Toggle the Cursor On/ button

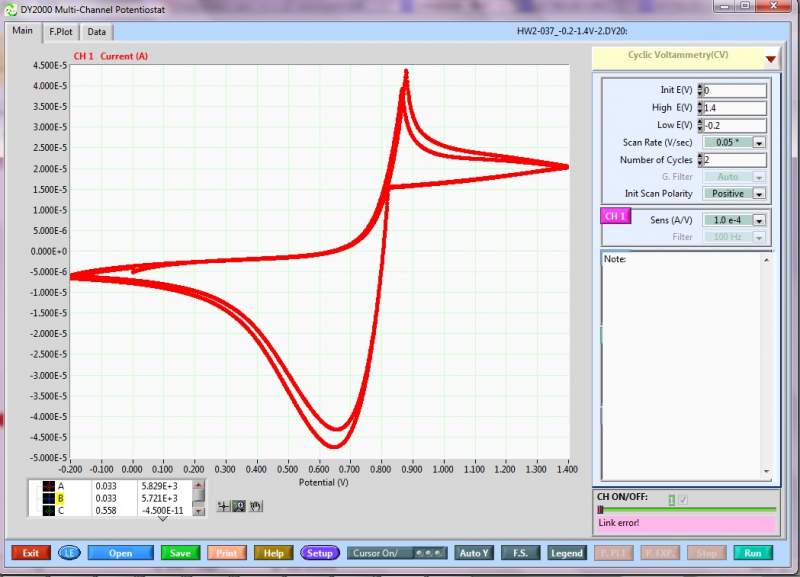pos(397,553)
